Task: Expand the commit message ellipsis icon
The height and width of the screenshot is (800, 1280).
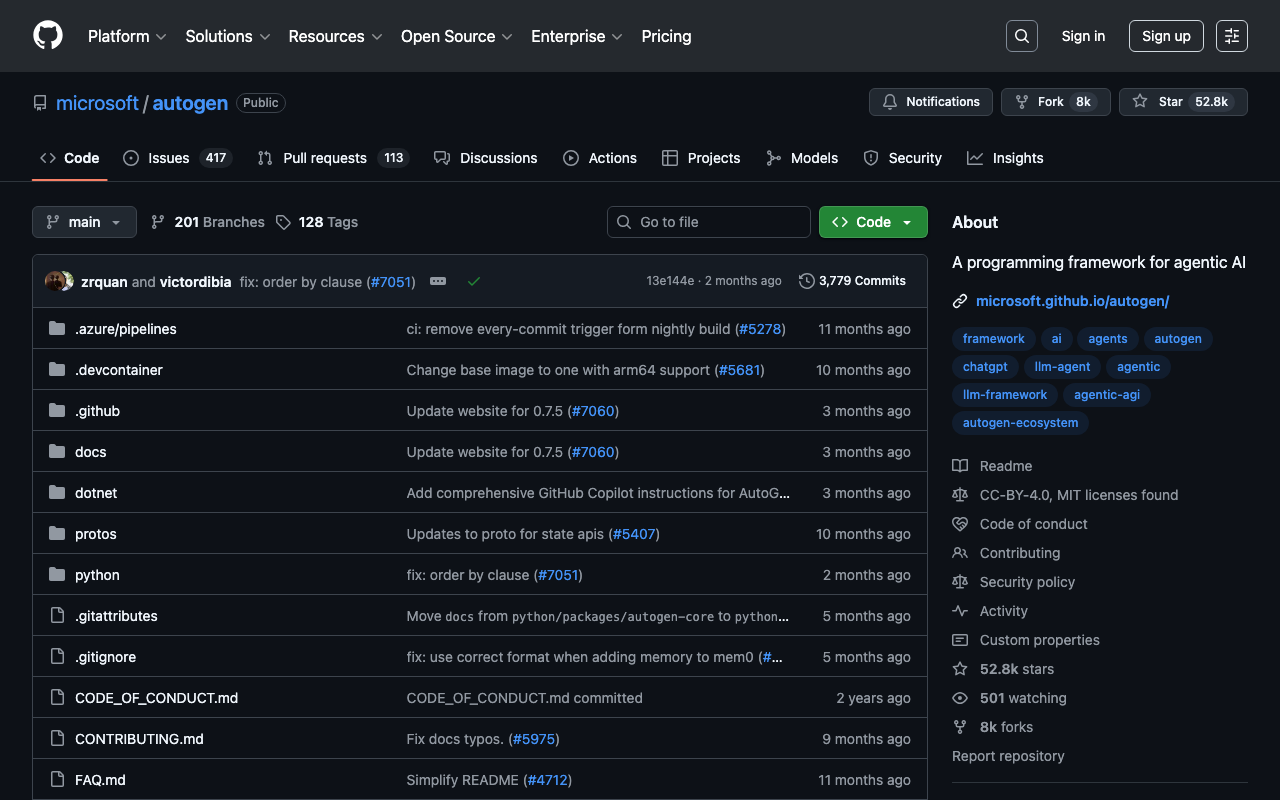Action: tap(438, 281)
